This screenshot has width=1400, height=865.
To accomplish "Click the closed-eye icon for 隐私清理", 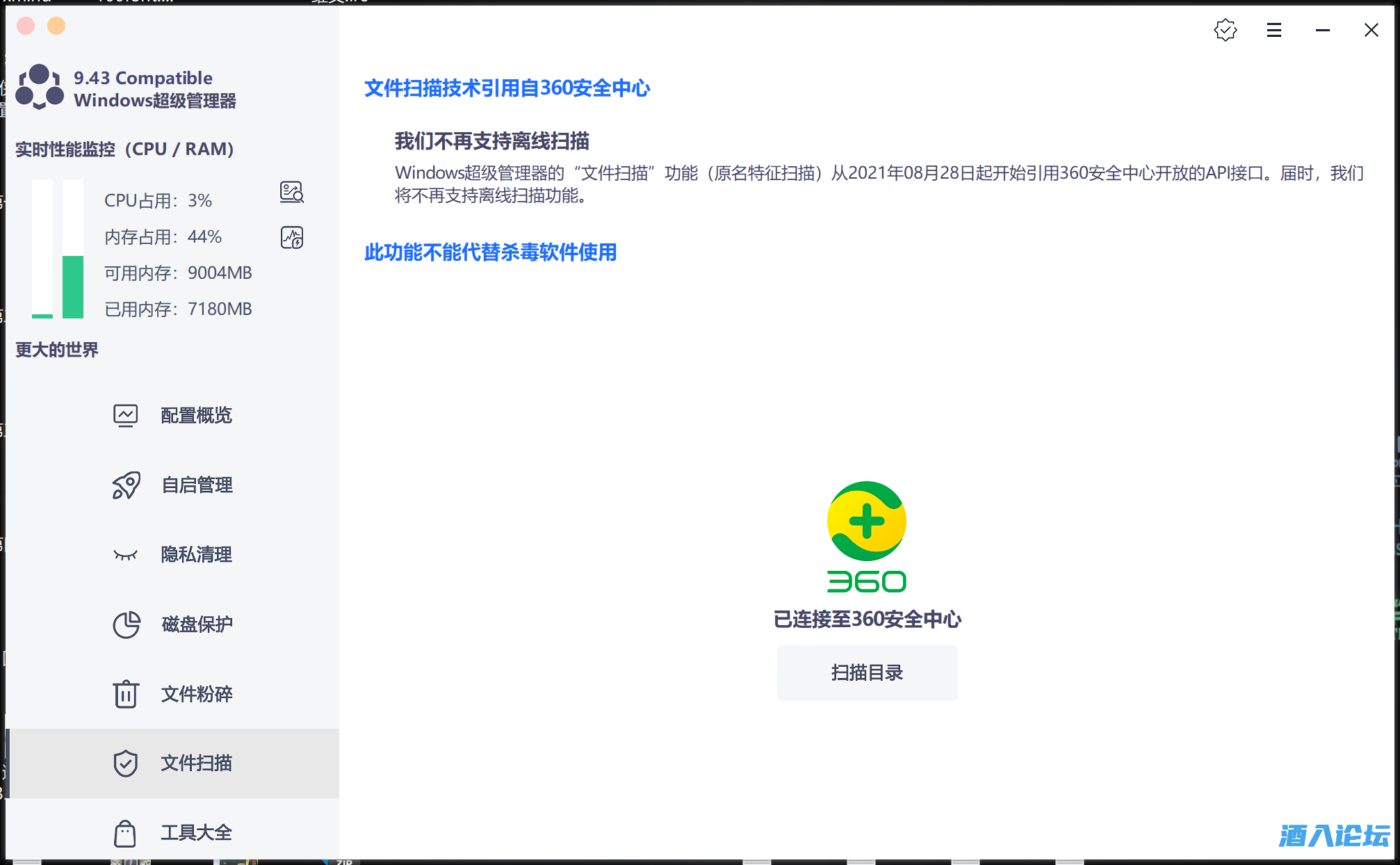I will (x=126, y=555).
